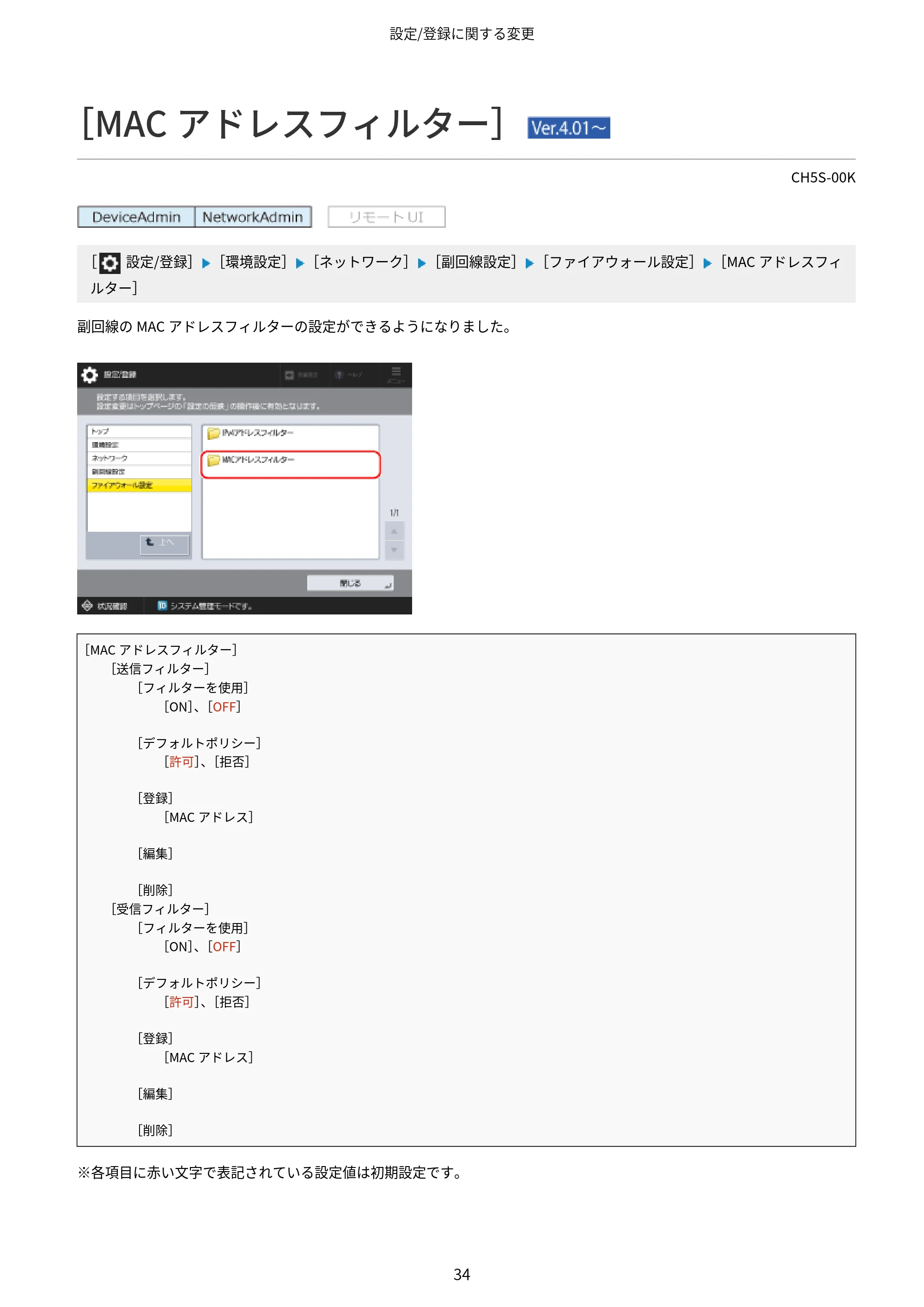
Task: Click the page up arrow in the panel
Action: [x=394, y=532]
